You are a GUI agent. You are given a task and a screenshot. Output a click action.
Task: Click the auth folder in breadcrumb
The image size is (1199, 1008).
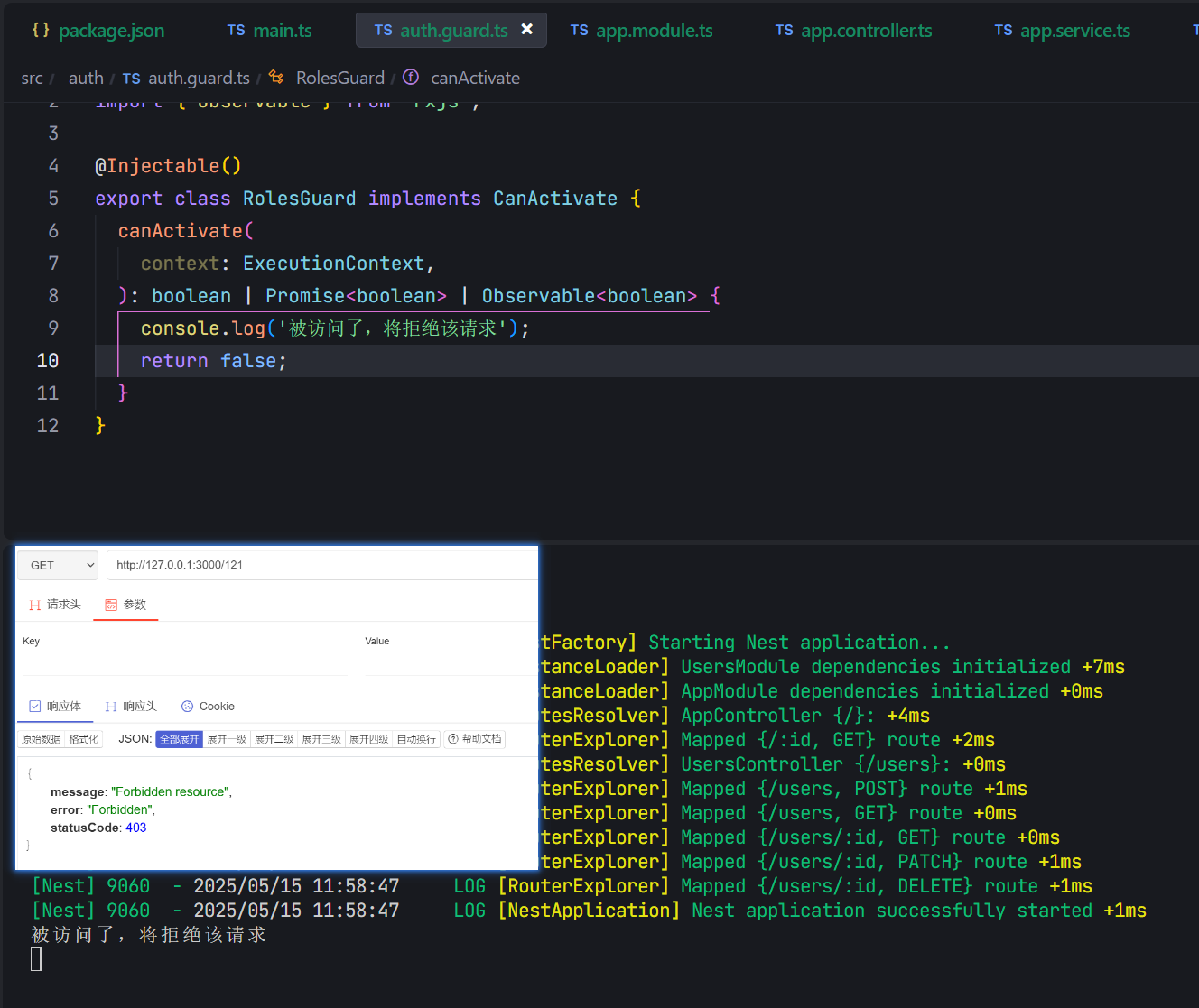(x=86, y=79)
